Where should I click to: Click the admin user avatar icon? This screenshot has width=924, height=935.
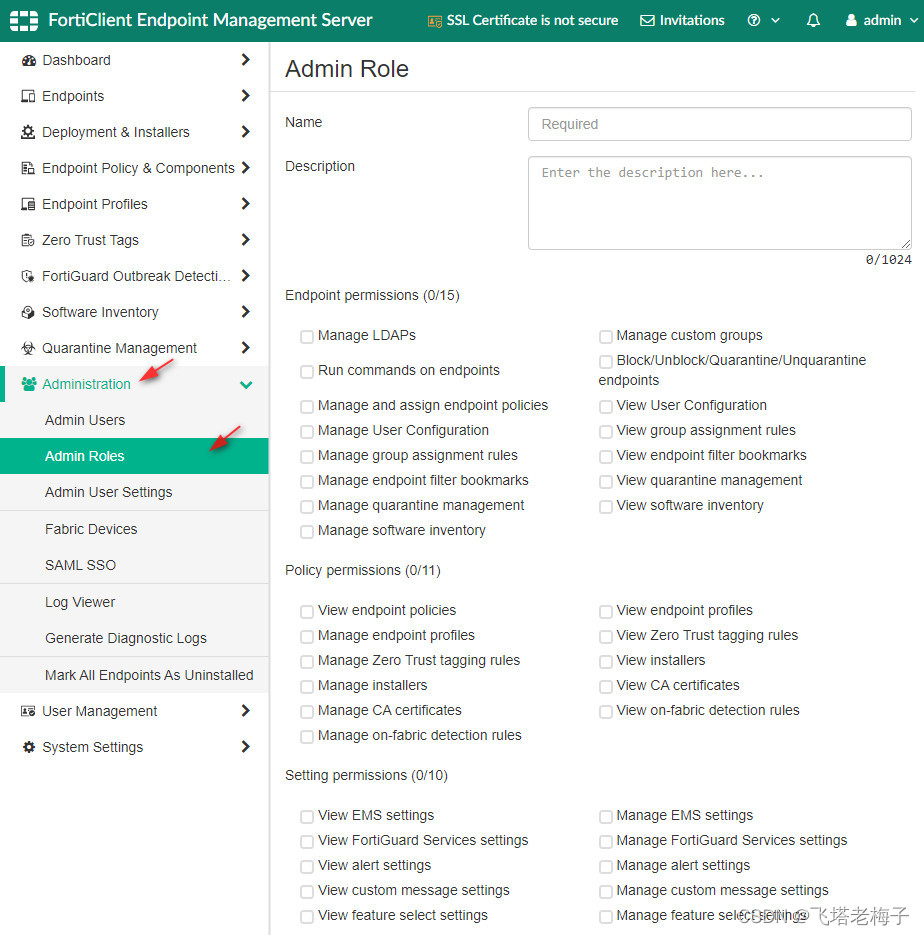coord(851,20)
